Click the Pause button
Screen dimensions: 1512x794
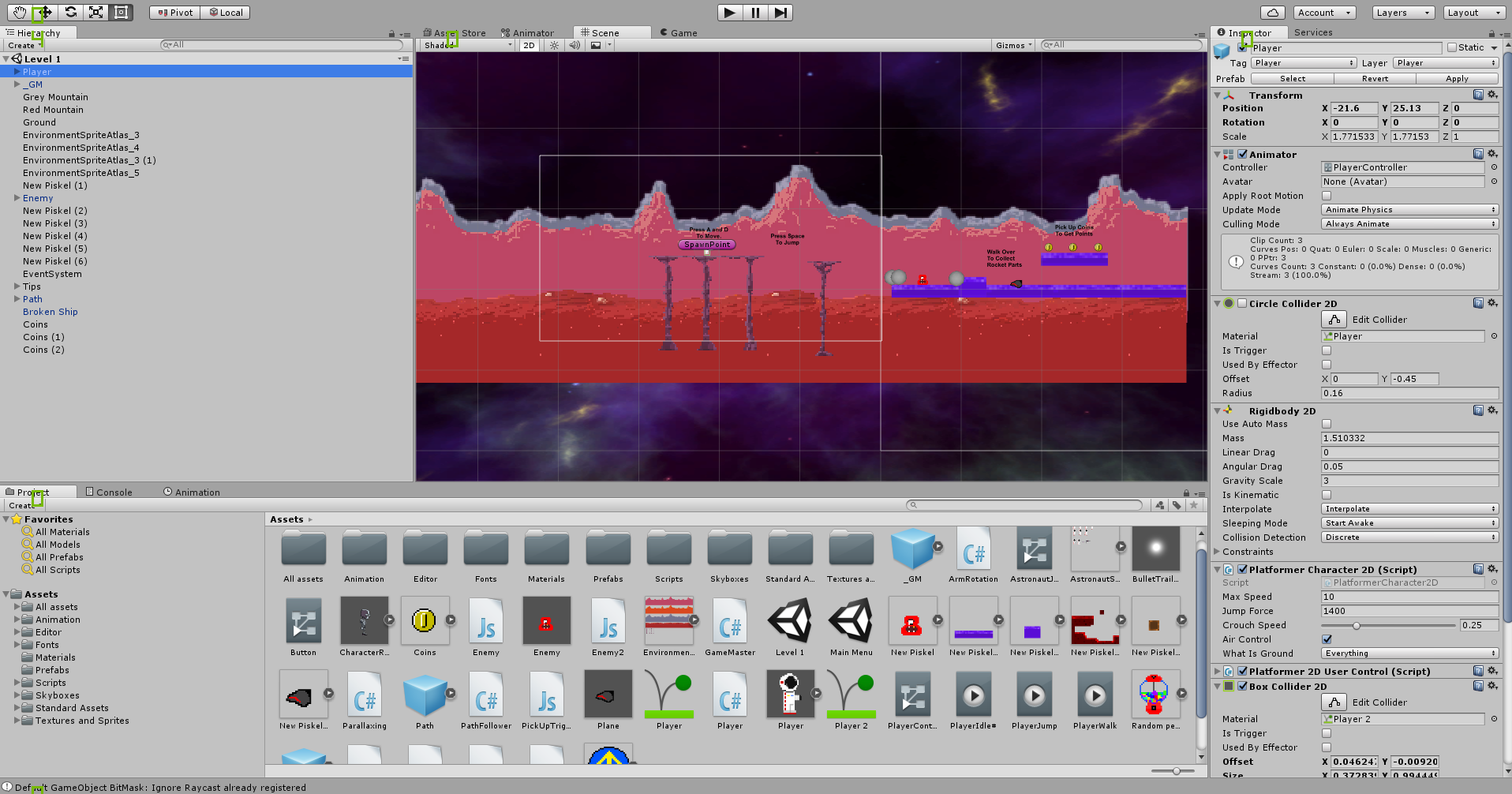click(x=755, y=13)
